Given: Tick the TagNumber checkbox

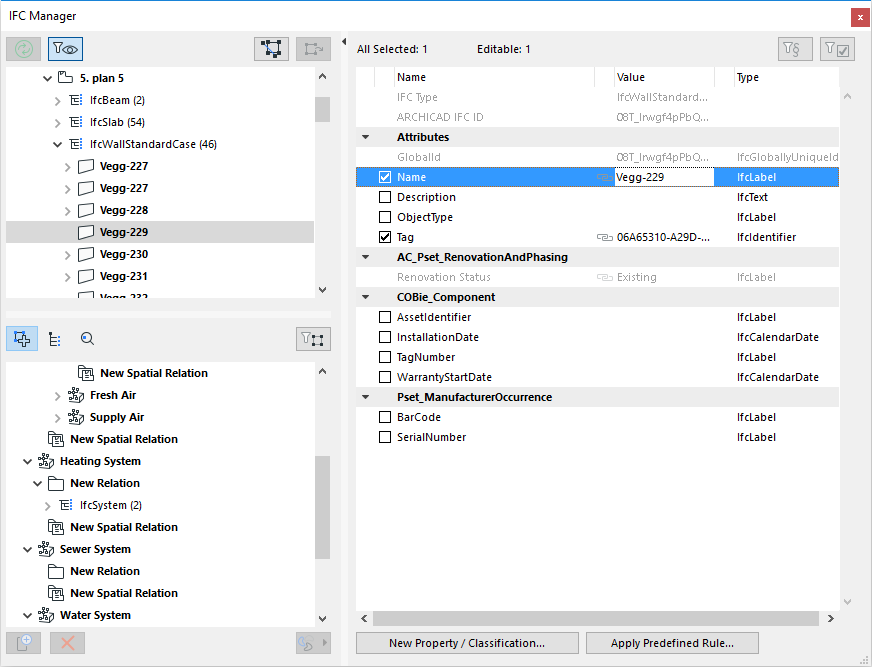Looking at the screenshot, I should coord(385,357).
